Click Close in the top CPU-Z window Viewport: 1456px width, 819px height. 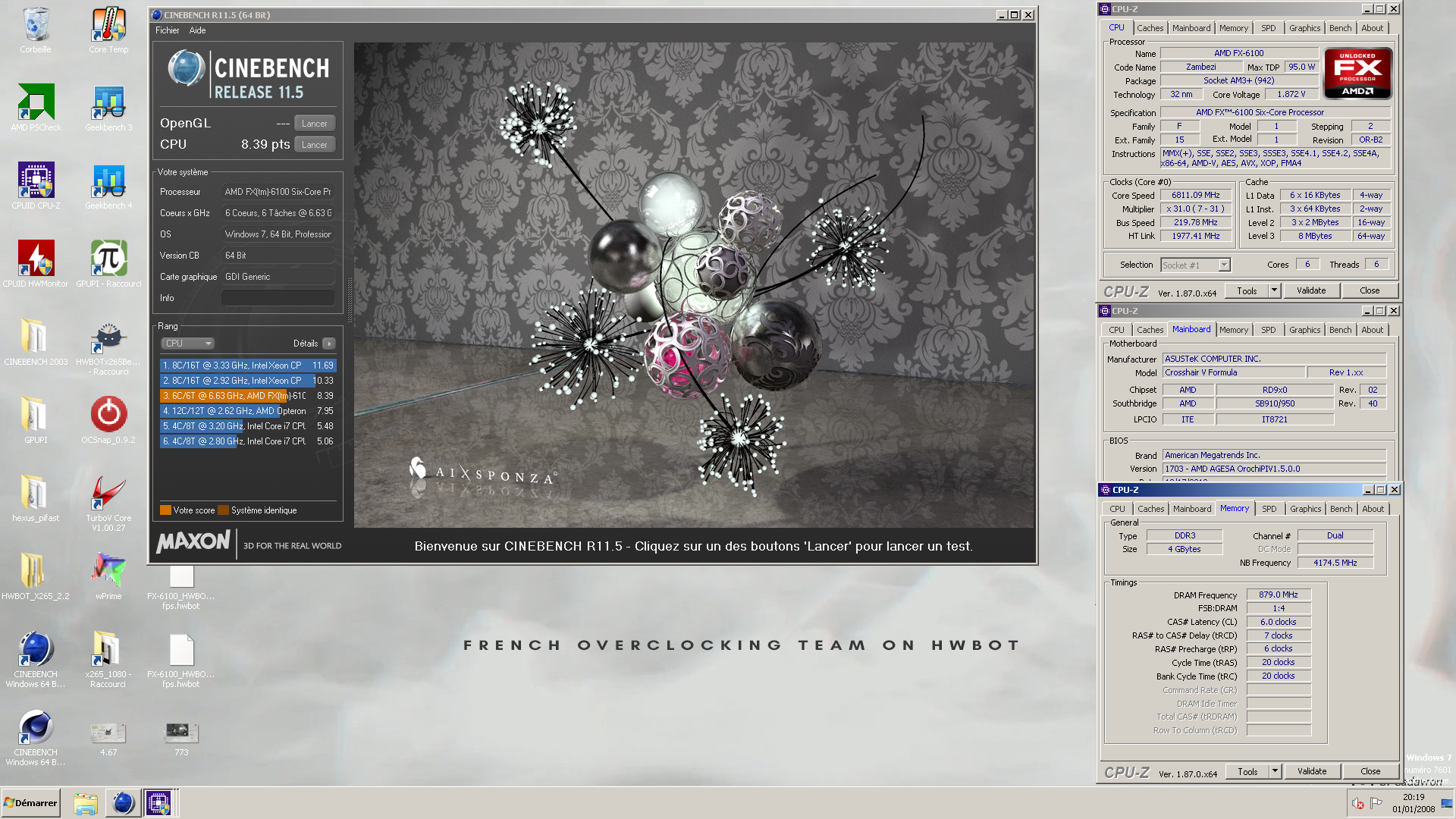(1370, 290)
